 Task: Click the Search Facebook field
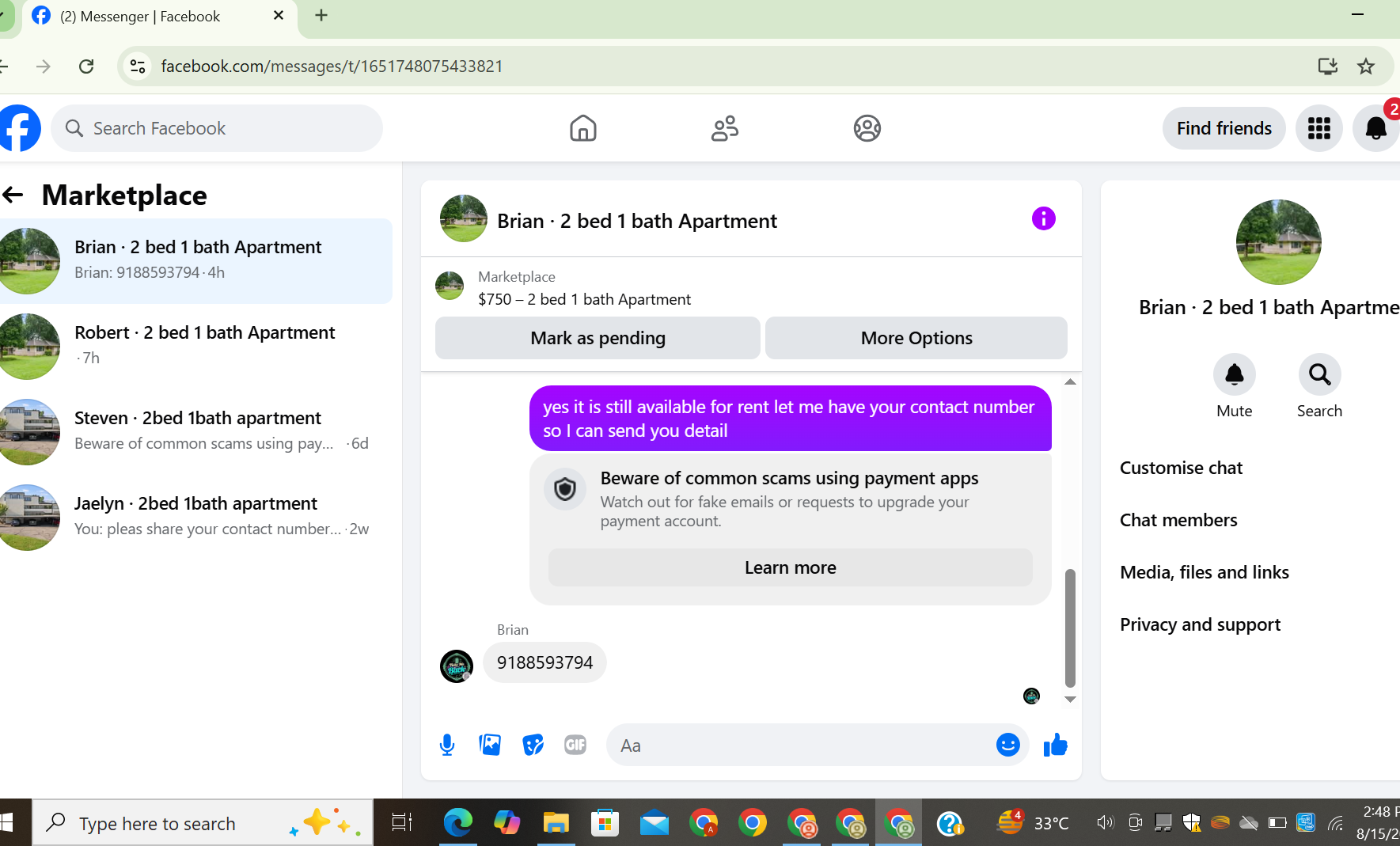point(217,128)
